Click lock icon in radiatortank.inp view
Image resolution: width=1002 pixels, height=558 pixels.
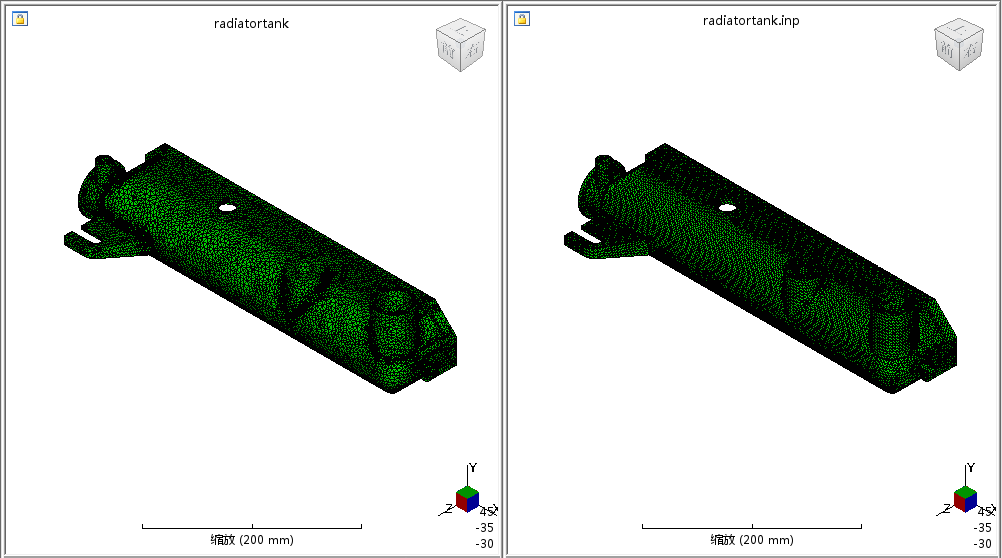(x=522, y=19)
